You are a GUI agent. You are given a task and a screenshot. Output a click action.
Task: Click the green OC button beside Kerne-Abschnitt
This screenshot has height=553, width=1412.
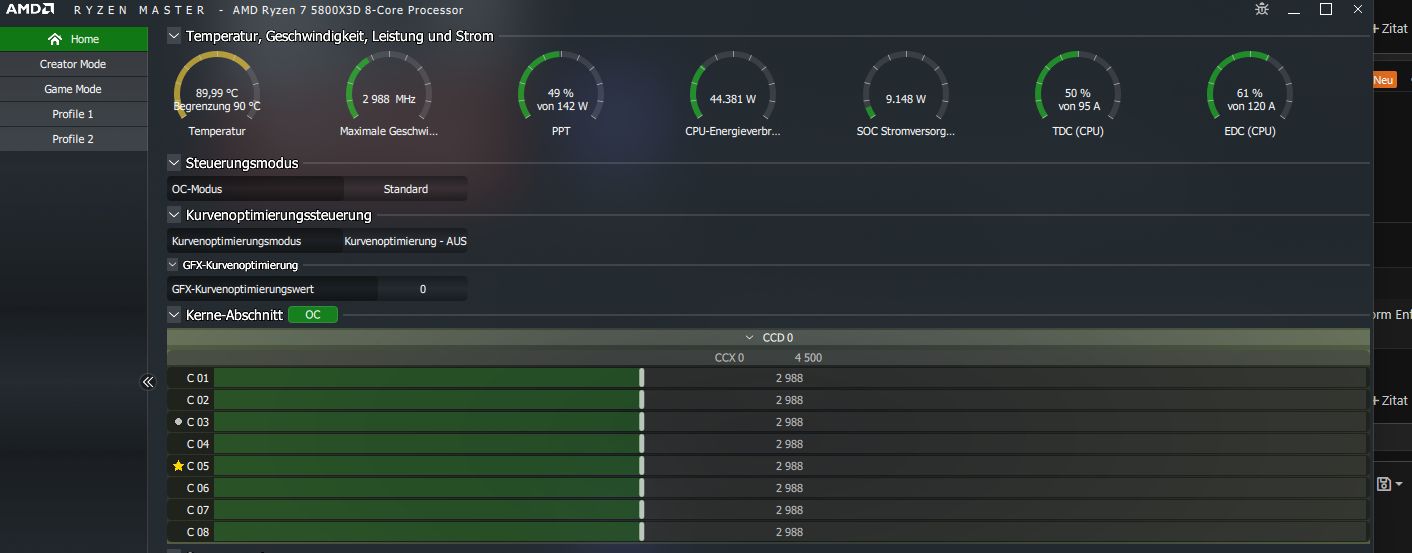coord(313,315)
